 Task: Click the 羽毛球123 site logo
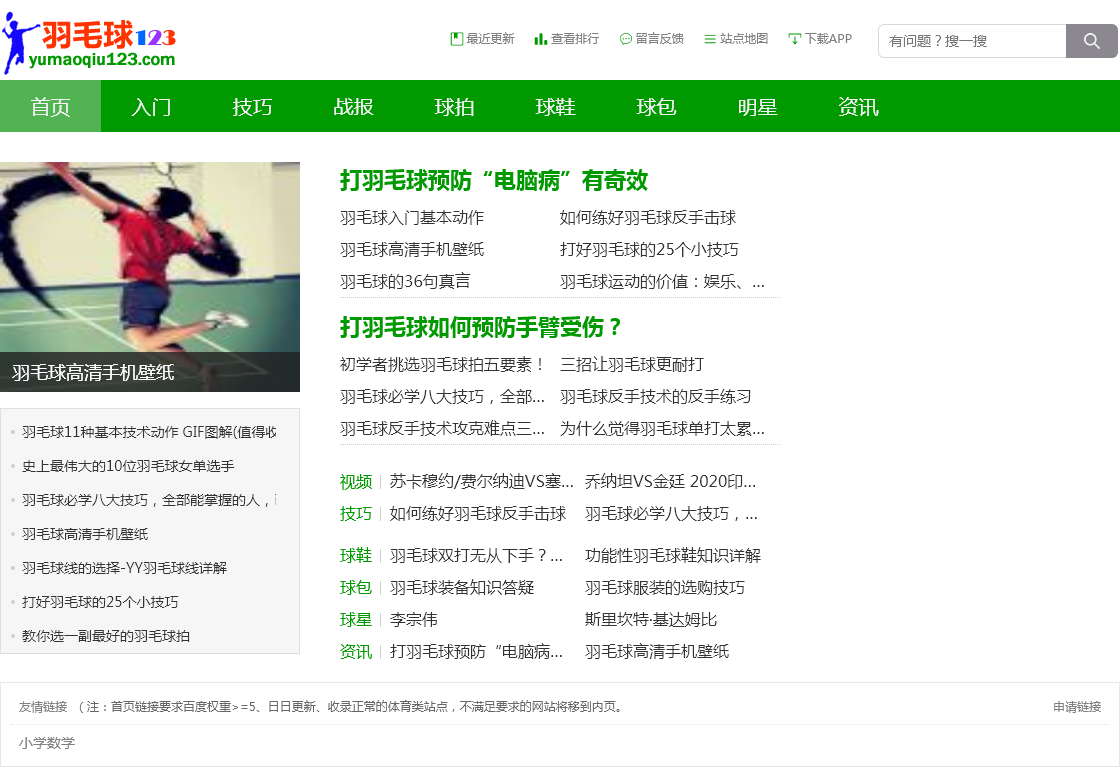(89, 43)
